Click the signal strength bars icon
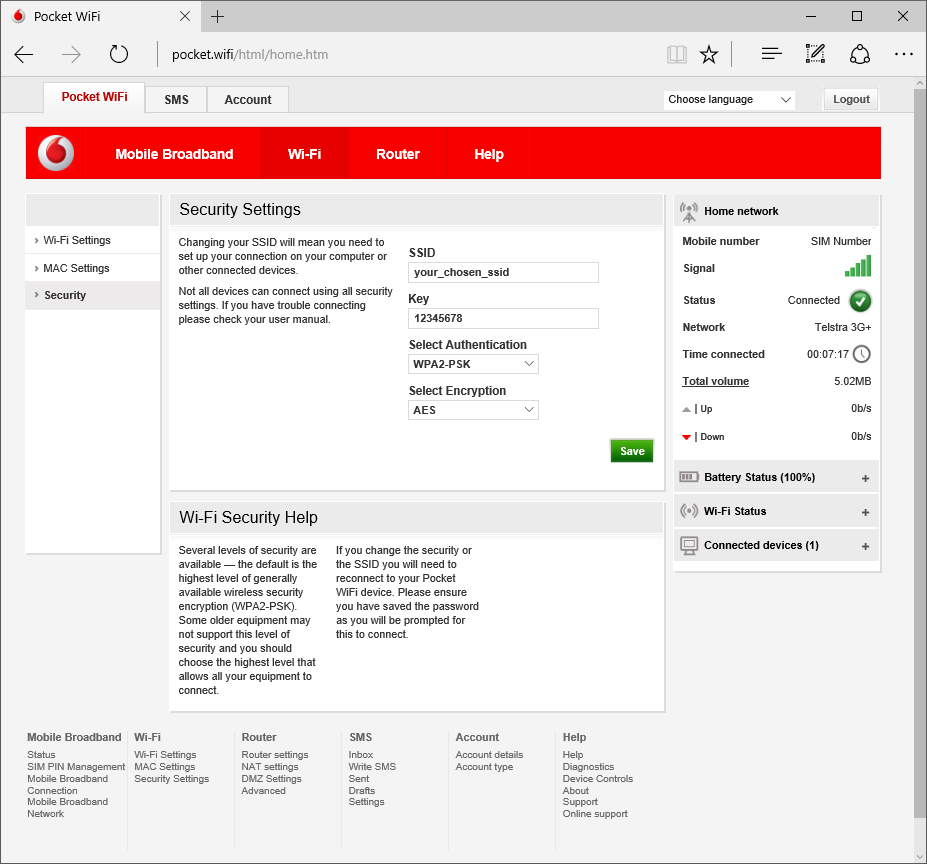This screenshot has height=864, width=927. coord(858,266)
